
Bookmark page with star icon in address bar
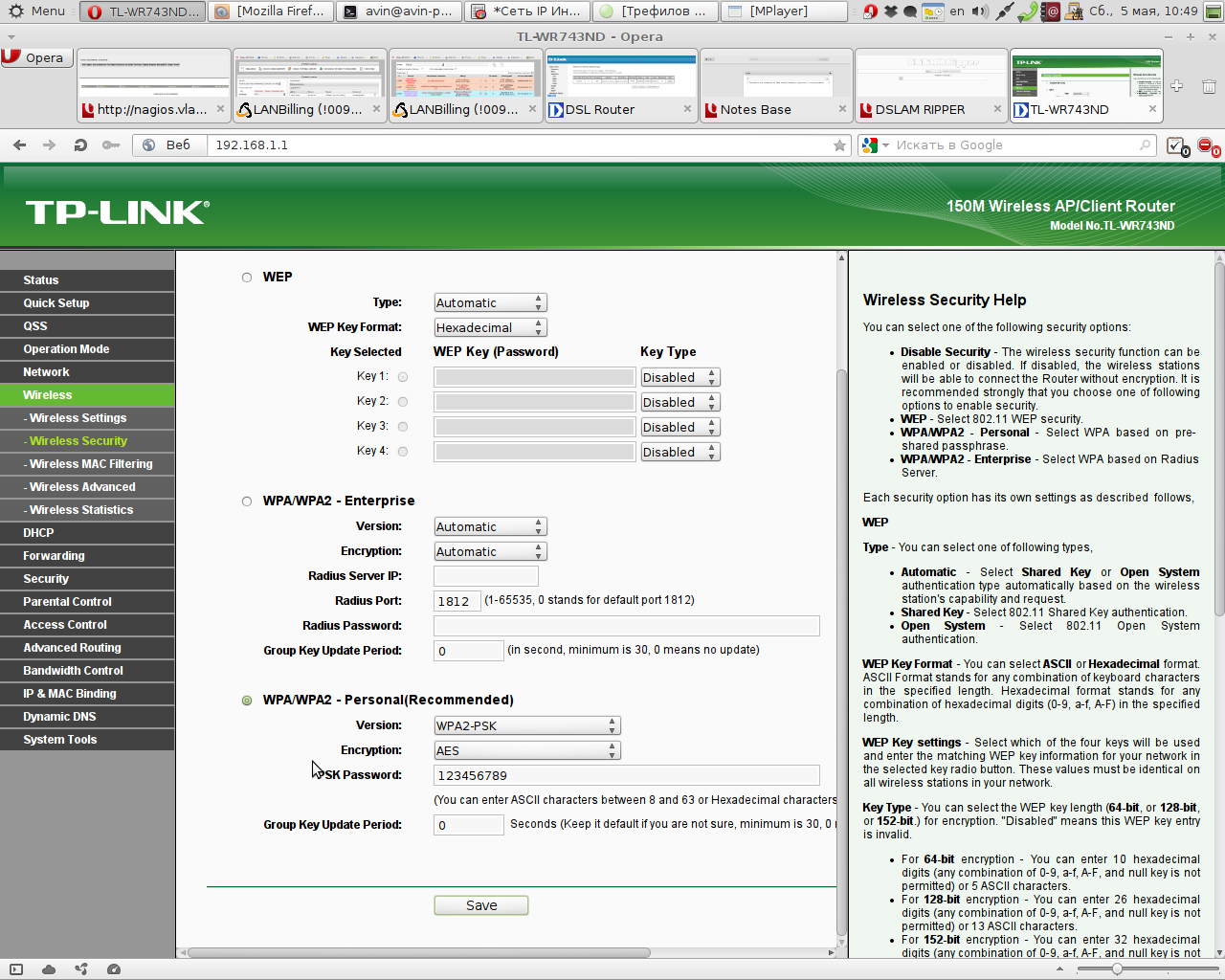(x=839, y=145)
